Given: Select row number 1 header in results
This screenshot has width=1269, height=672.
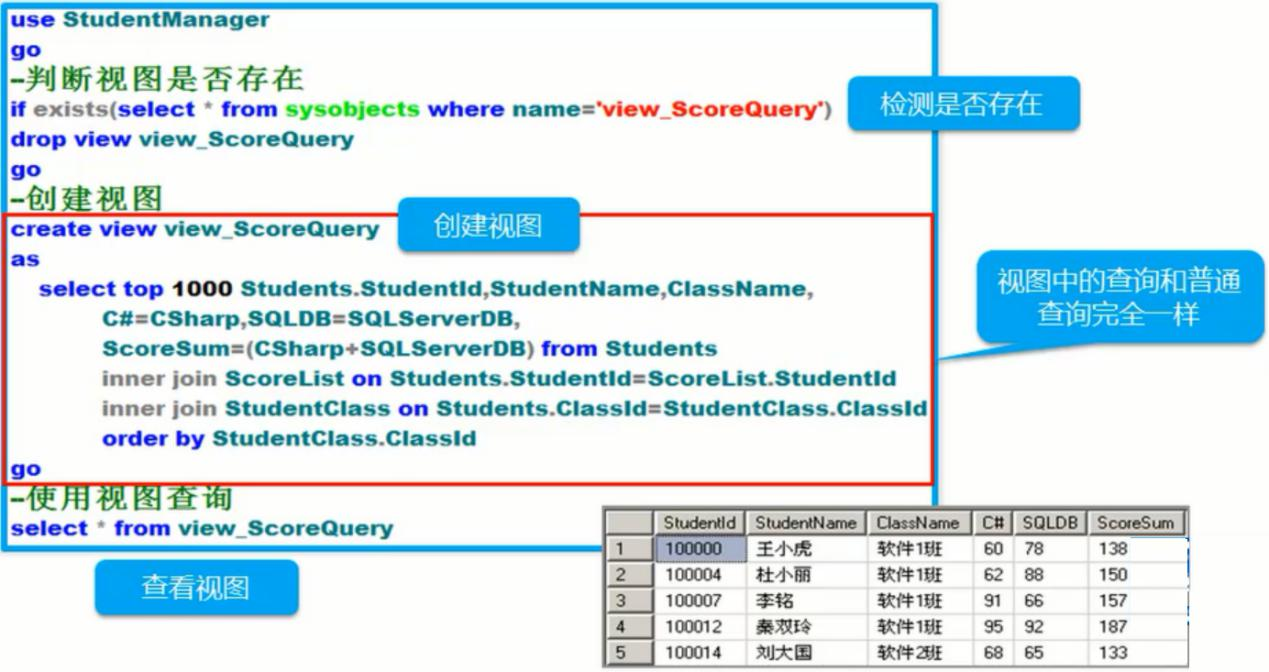Looking at the screenshot, I should tap(629, 549).
